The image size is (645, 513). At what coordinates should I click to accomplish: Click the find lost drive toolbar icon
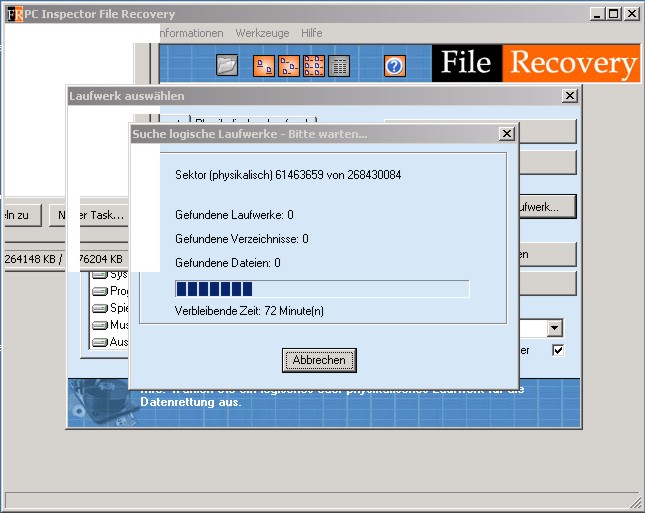(289, 66)
